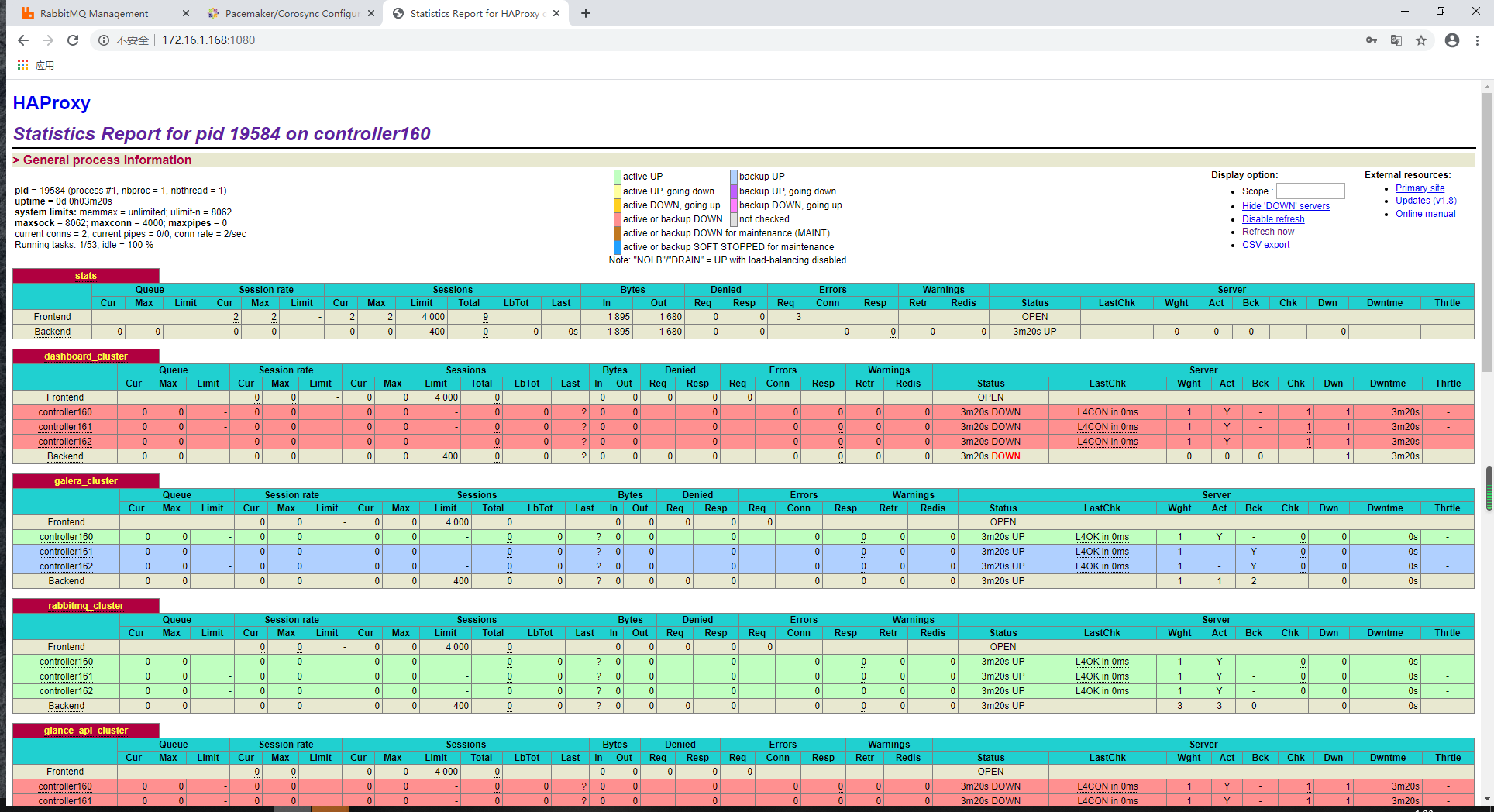The width and height of the screenshot is (1494, 812).
Task: Go back using the browser arrow
Action: click(x=22, y=40)
